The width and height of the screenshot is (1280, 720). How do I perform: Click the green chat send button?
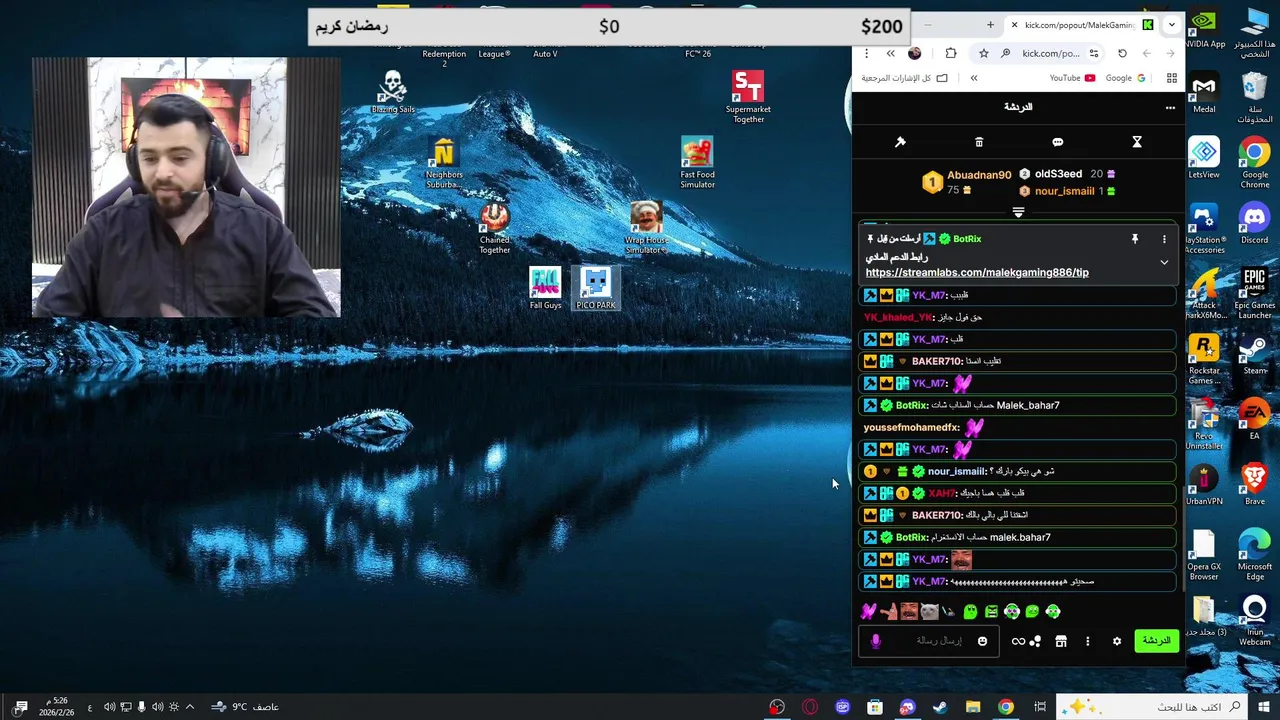(x=1156, y=641)
